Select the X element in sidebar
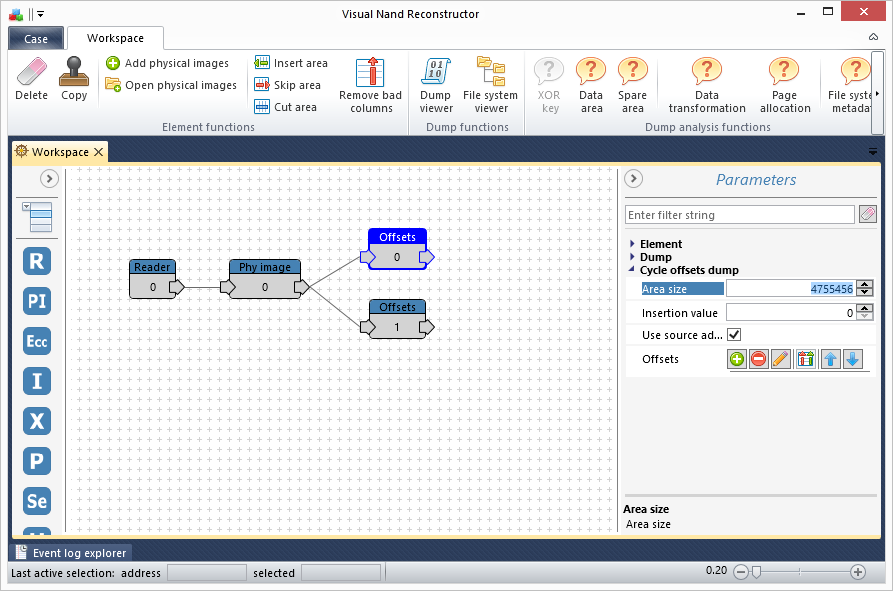 pos(37,421)
